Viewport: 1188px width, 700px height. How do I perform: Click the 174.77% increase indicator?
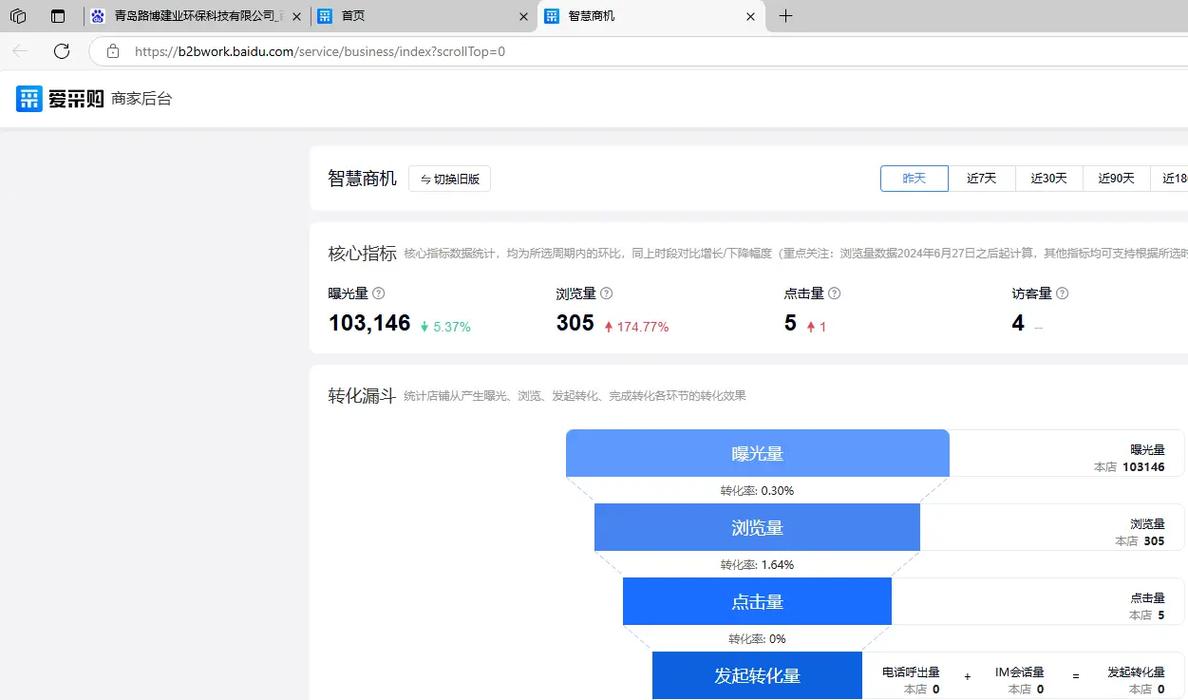pos(636,327)
